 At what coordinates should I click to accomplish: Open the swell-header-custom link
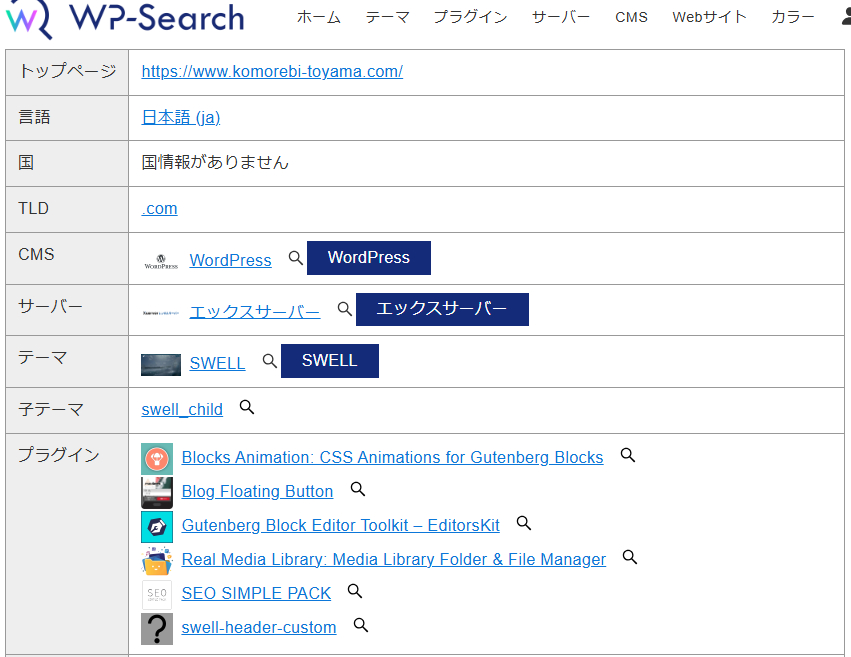coord(259,628)
